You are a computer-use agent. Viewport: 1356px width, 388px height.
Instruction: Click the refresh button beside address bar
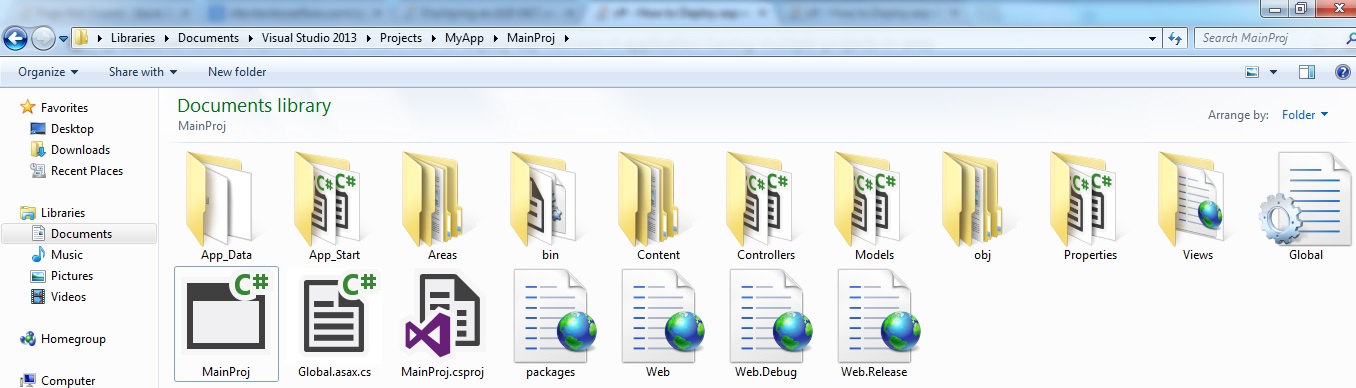pyautogui.click(x=1176, y=38)
